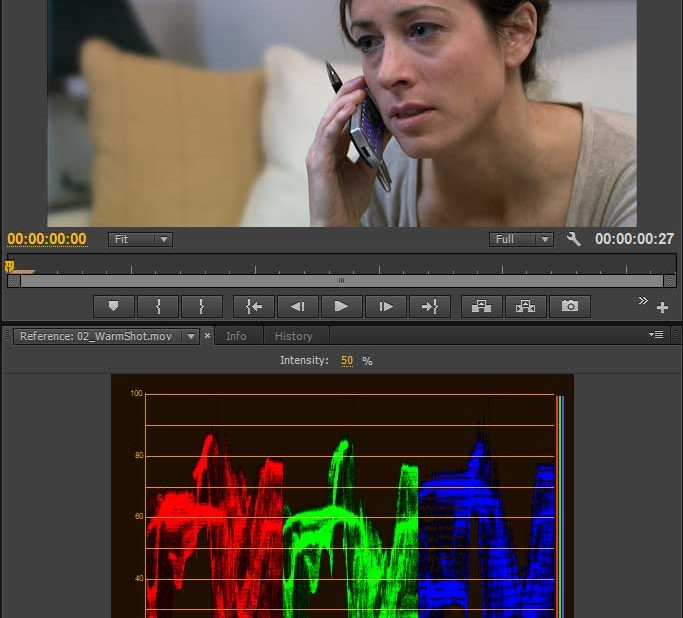
Task: Click the Add Marker button
Action: 114,307
